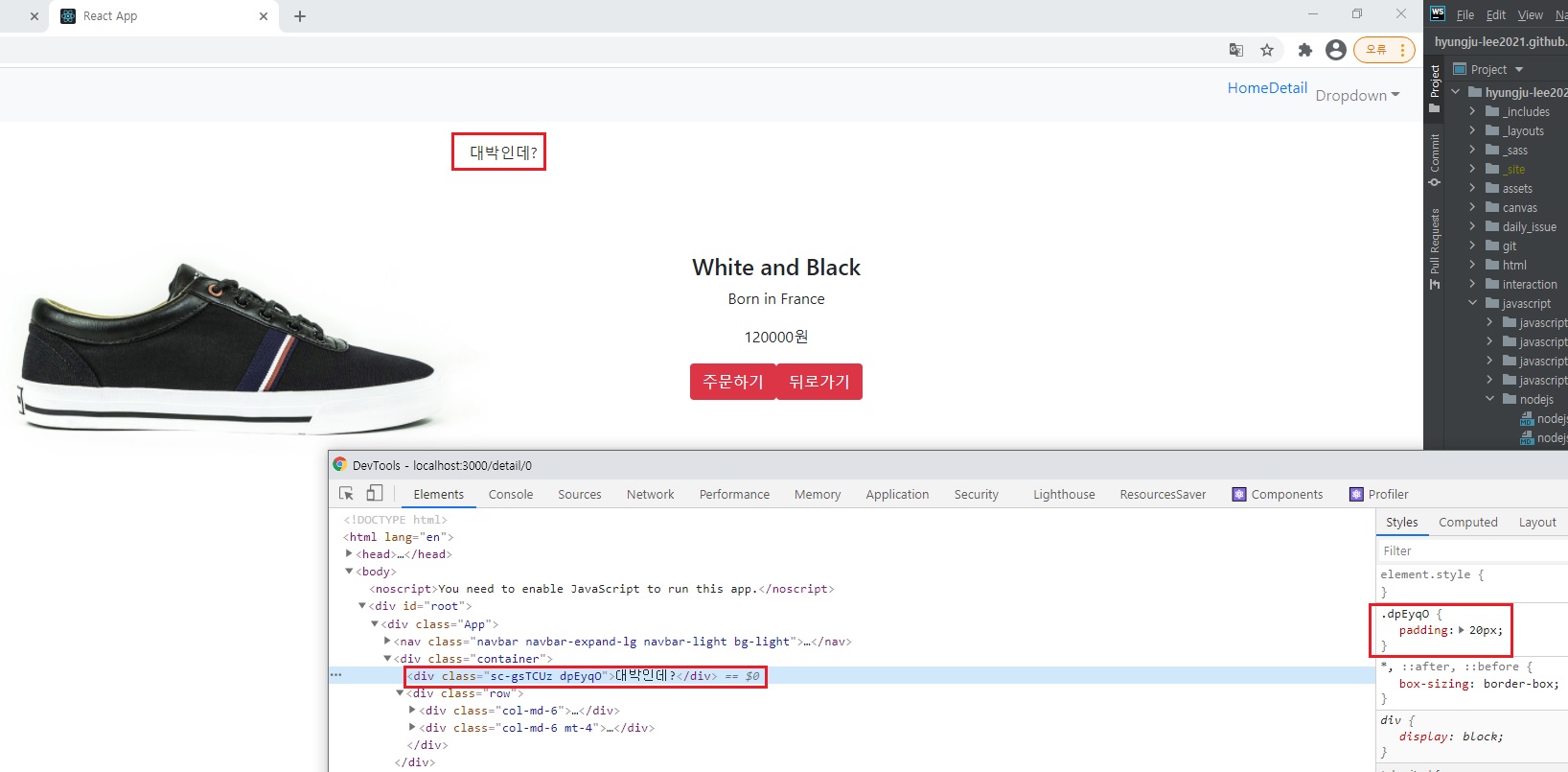This screenshot has width=1568, height=772.
Task: Open the Lighthouse tab in DevTools
Action: (x=1064, y=495)
